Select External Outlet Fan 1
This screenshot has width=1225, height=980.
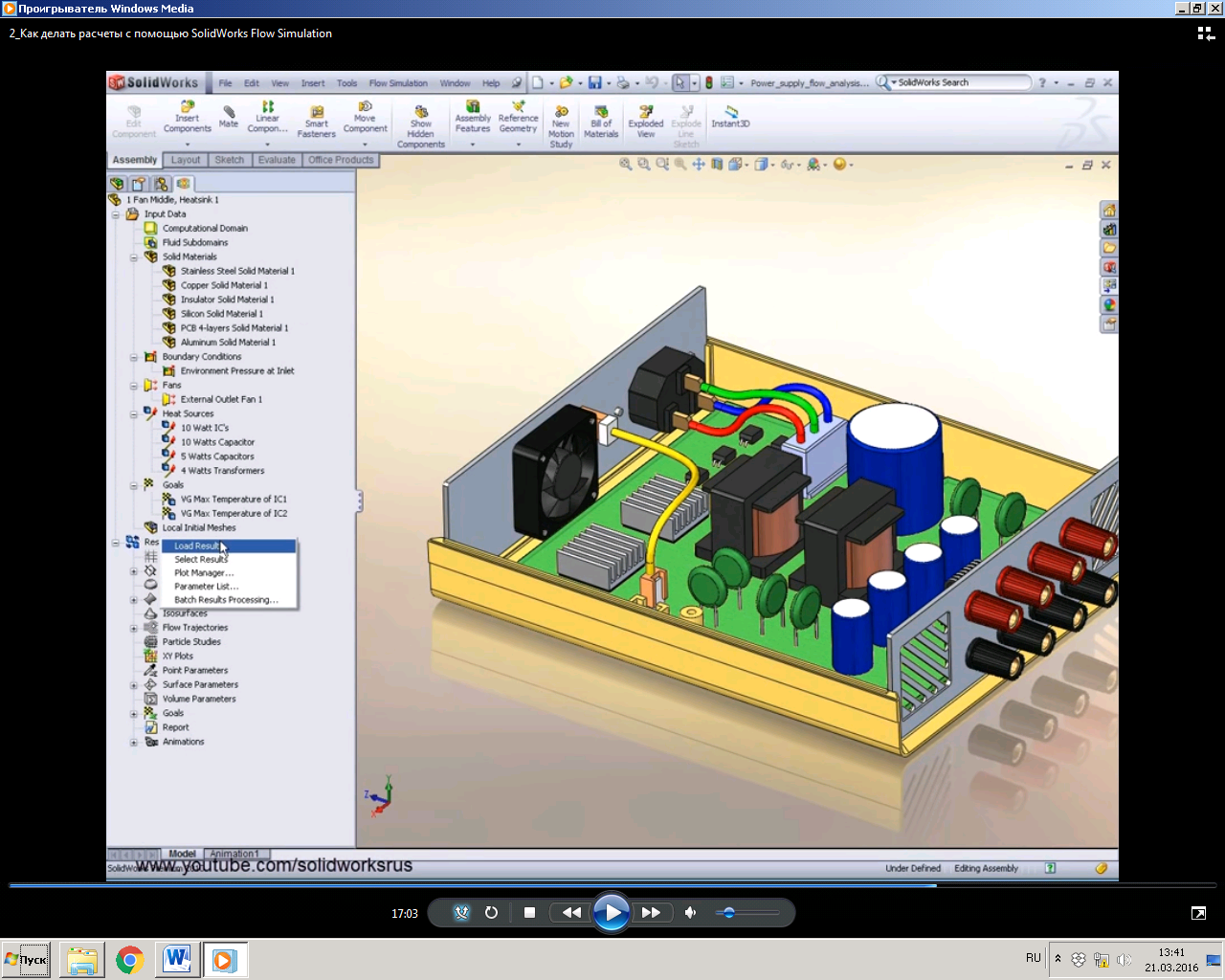pyautogui.click(x=221, y=400)
